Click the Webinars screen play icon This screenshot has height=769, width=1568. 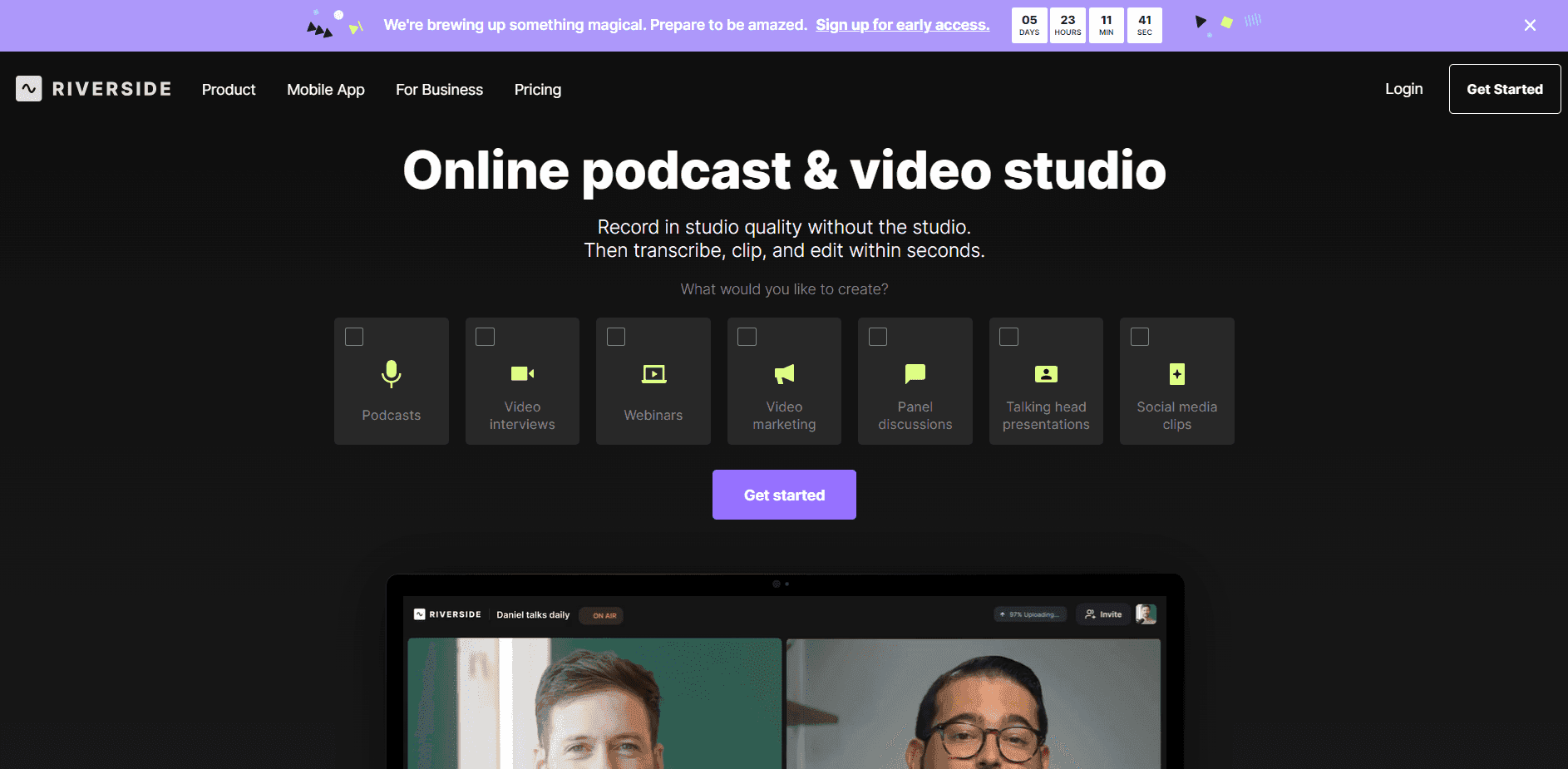[x=653, y=374]
